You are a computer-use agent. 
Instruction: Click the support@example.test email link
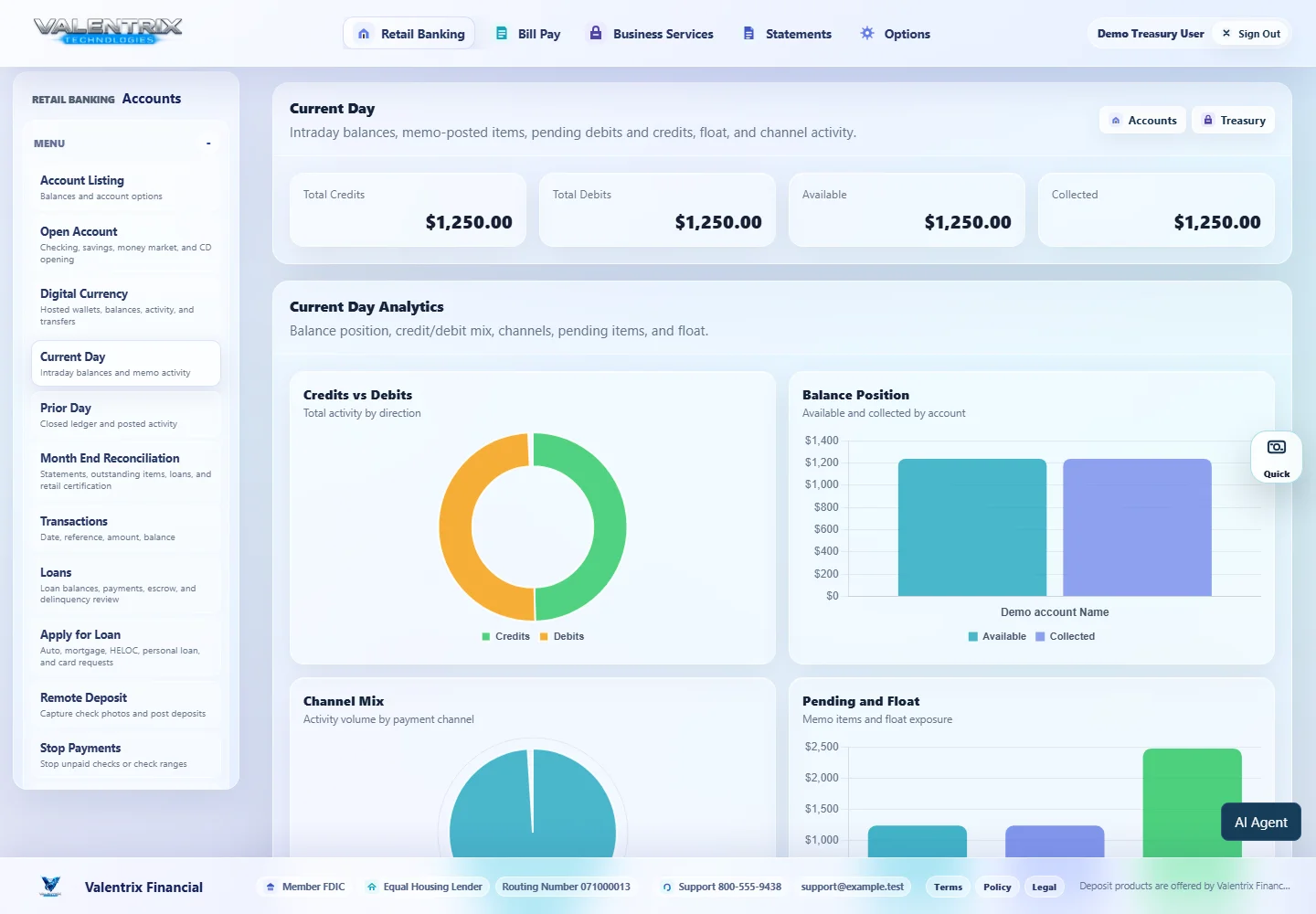coord(852,887)
